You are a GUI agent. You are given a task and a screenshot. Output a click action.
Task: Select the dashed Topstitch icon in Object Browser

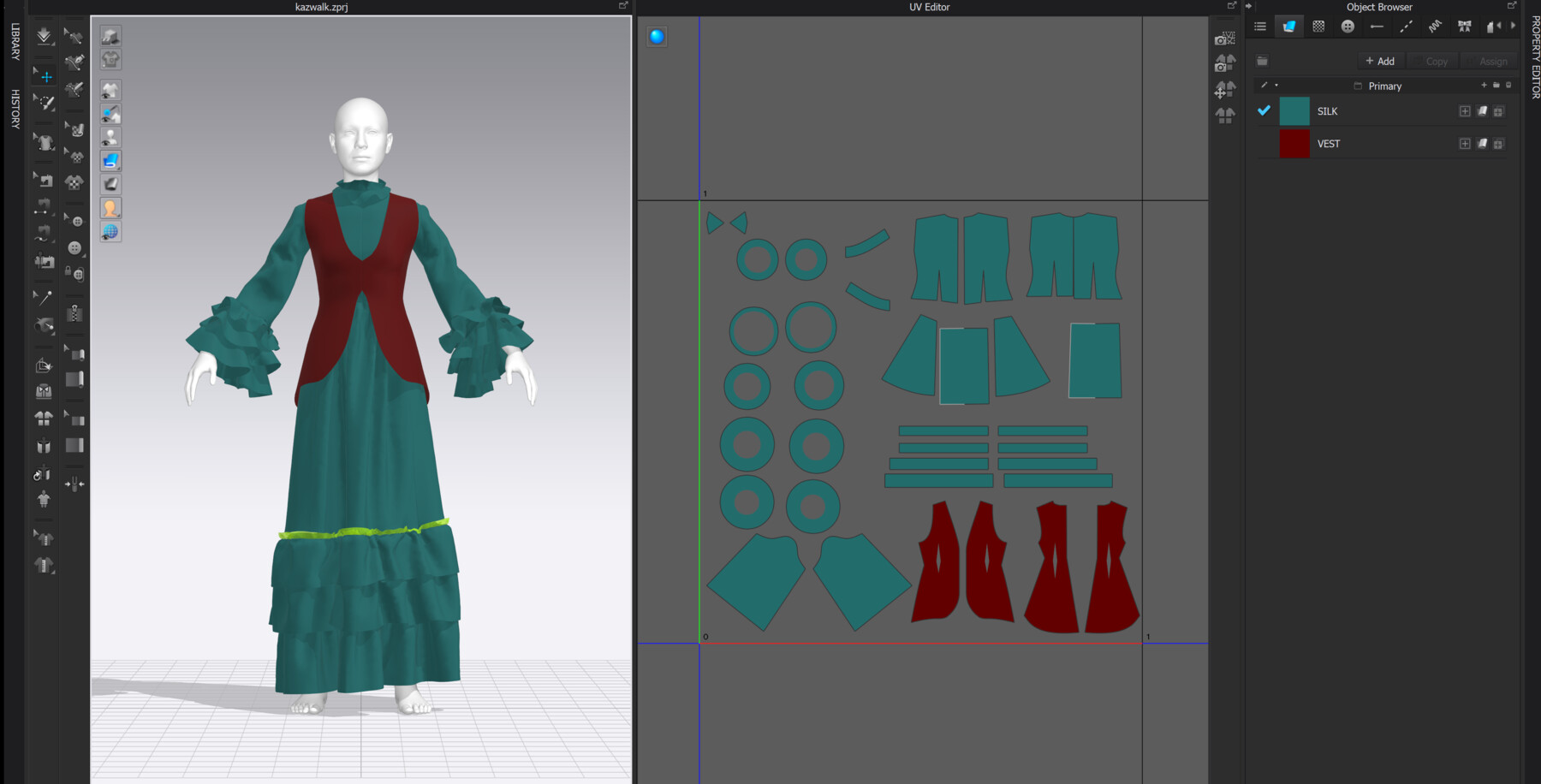1406,27
